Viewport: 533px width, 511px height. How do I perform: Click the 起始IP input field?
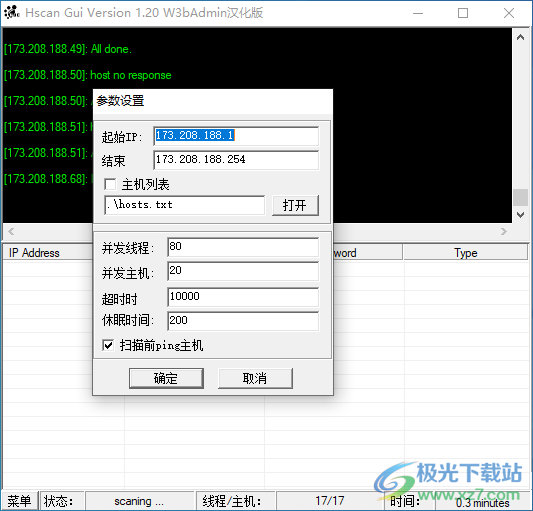[236, 136]
